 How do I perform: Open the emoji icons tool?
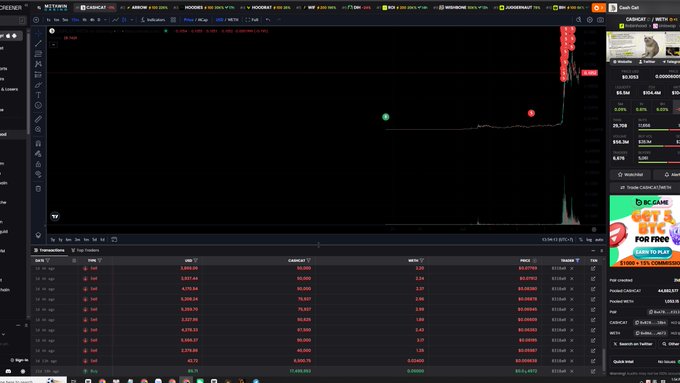click(38, 105)
